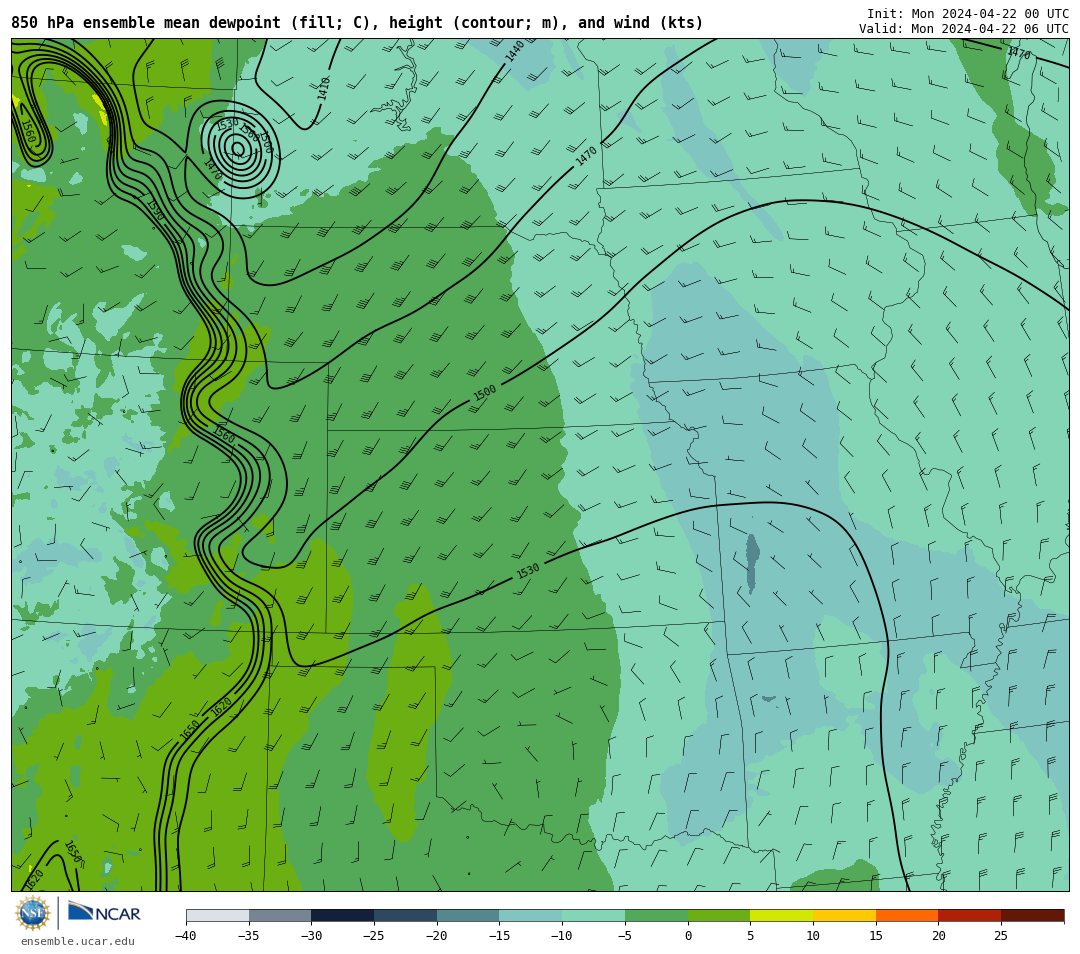Image resolution: width=1080 pixels, height=954 pixels.
Task: Pick the dark brown above-25 color segment
Action: tap(1032, 915)
